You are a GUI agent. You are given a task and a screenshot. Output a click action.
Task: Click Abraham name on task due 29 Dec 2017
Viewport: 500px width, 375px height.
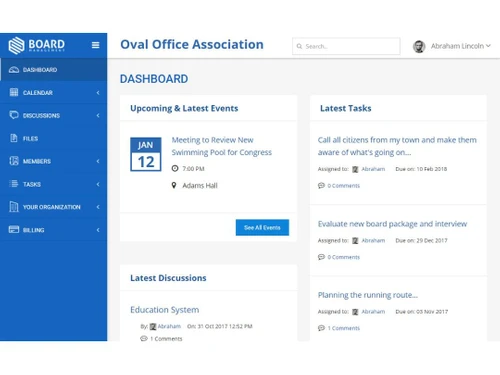(373, 240)
